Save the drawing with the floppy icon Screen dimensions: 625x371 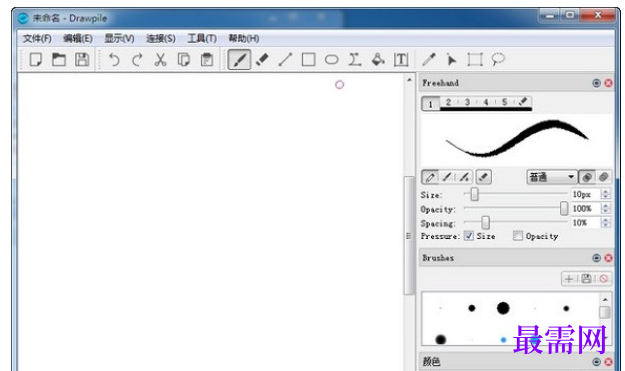(x=82, y=60)
